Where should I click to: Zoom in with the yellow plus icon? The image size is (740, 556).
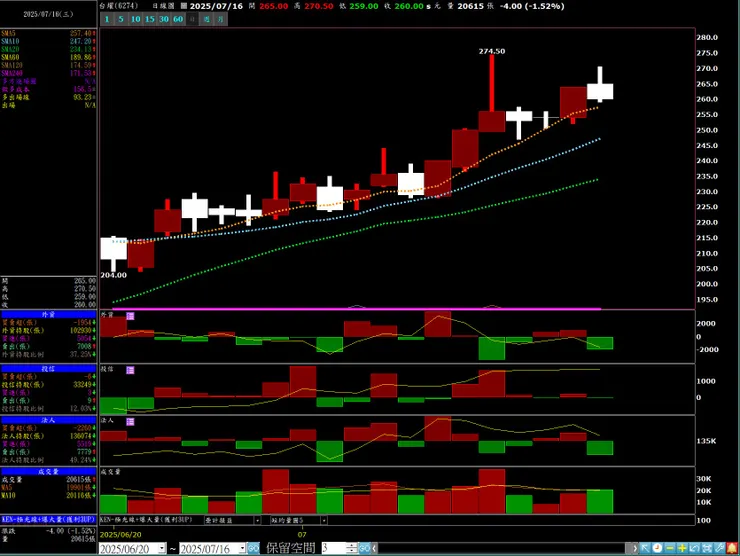click(682, 548)
